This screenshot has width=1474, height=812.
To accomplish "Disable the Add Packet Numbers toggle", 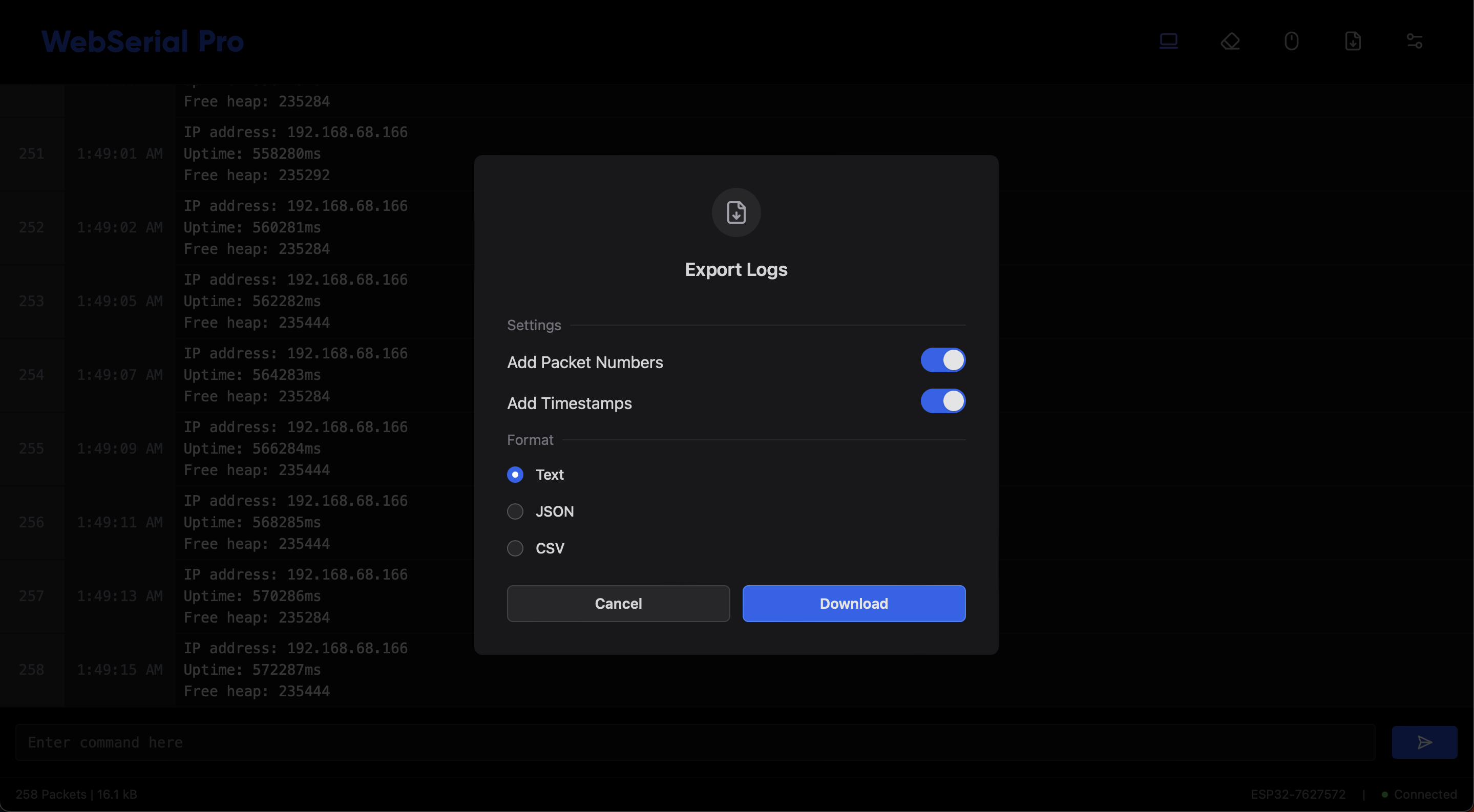I will point(942,360).
